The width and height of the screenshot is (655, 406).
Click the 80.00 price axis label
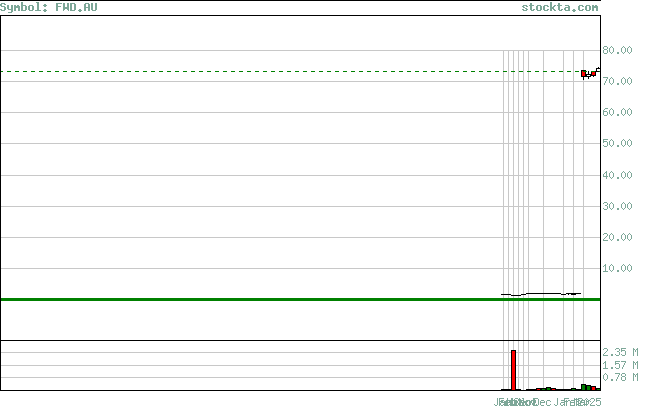[x=617, y=50]
